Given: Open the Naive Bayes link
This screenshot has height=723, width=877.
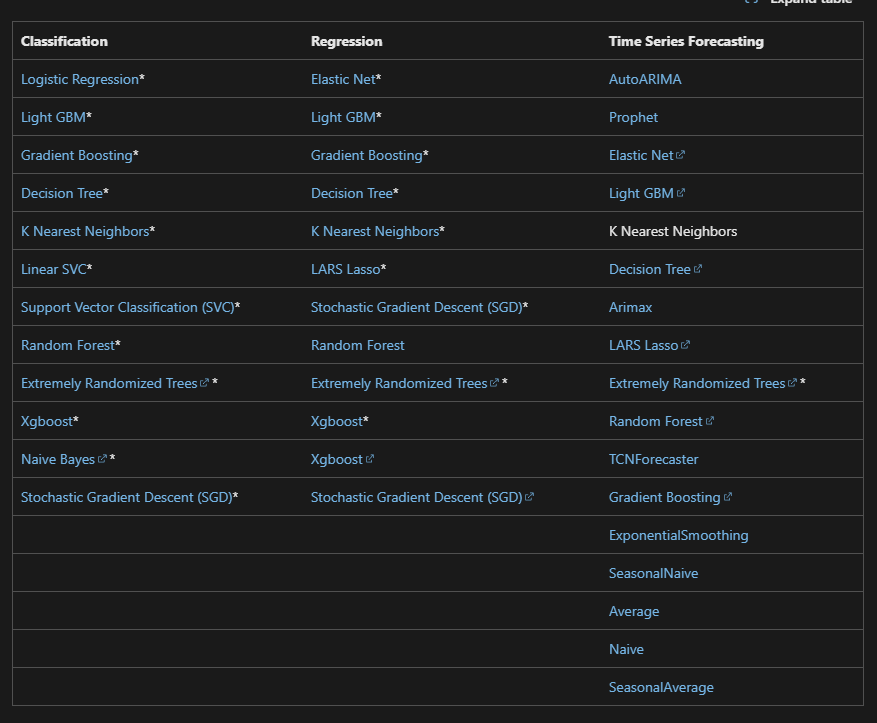Looking at the screenshot, I should coord(64,460).
